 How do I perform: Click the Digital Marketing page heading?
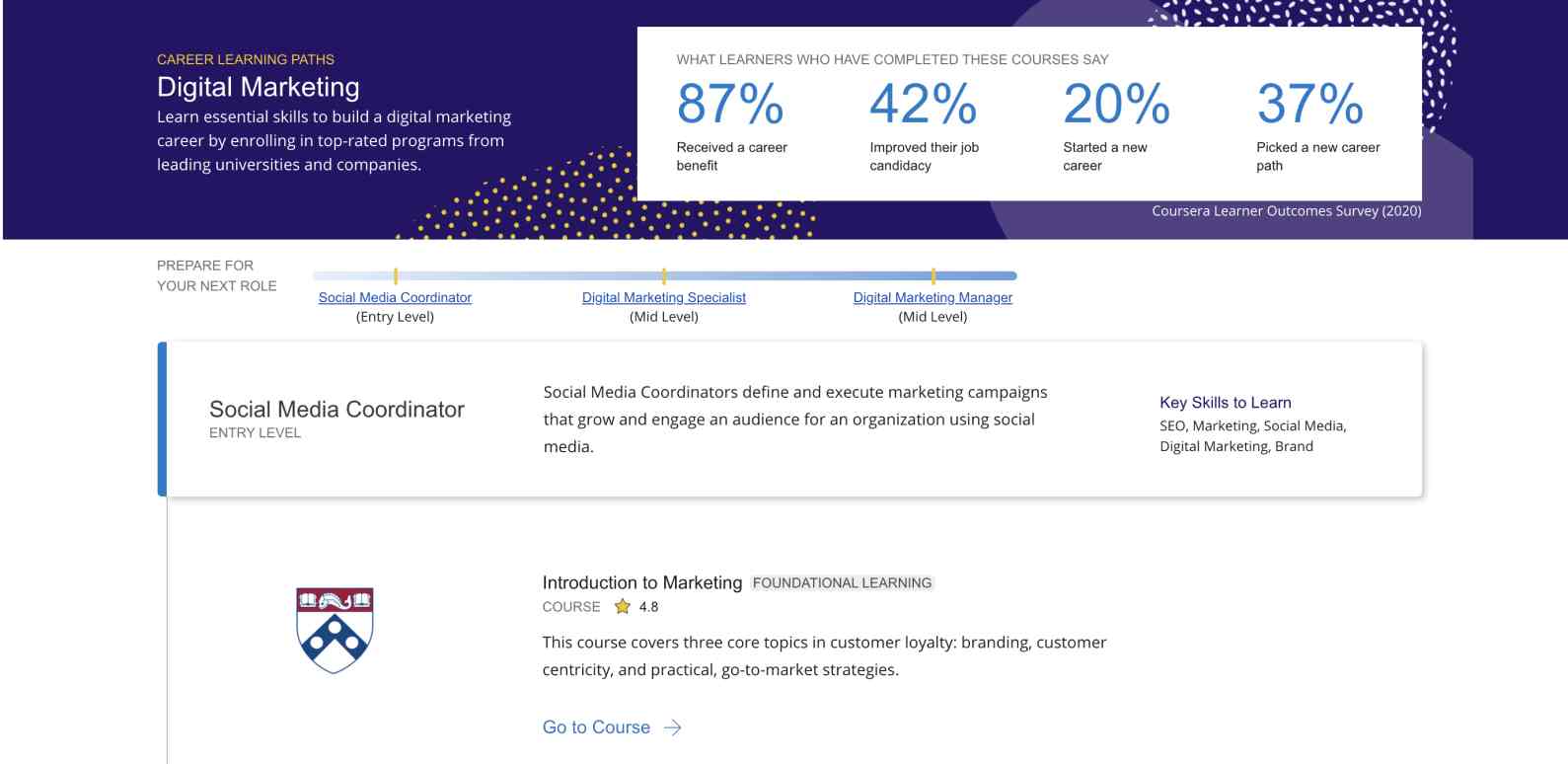coord(259,87)
